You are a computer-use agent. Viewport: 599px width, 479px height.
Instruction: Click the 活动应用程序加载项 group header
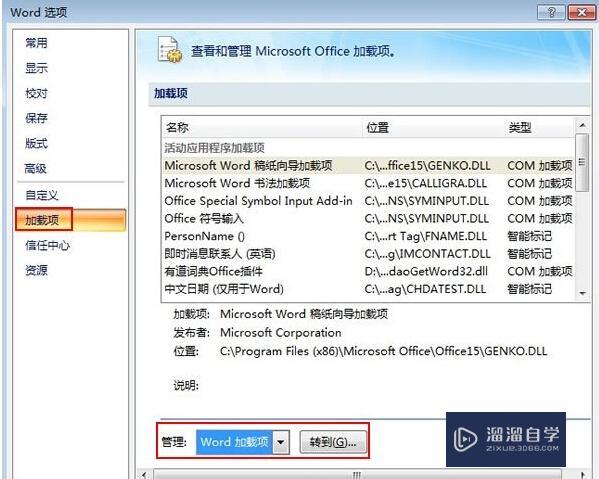point(214,148)
